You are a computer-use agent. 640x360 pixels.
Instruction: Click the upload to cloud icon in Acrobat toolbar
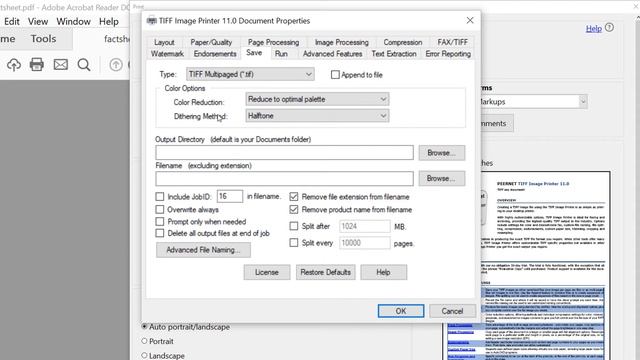pos(14,64)
